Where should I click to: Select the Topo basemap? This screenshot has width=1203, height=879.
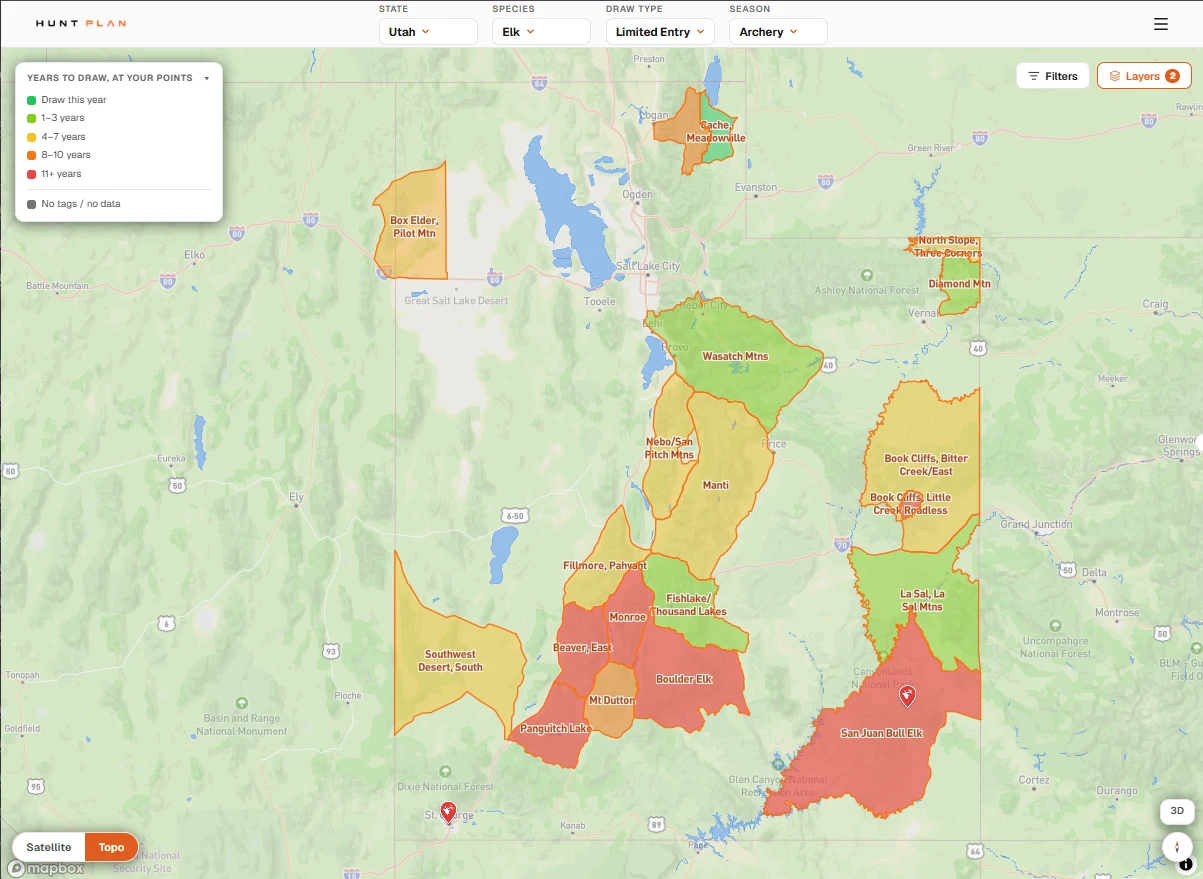[x=111, y=847]
